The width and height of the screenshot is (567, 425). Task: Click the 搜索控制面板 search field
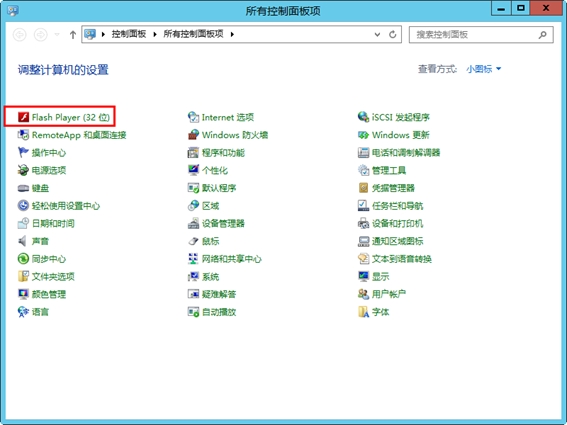click(481, 35)
